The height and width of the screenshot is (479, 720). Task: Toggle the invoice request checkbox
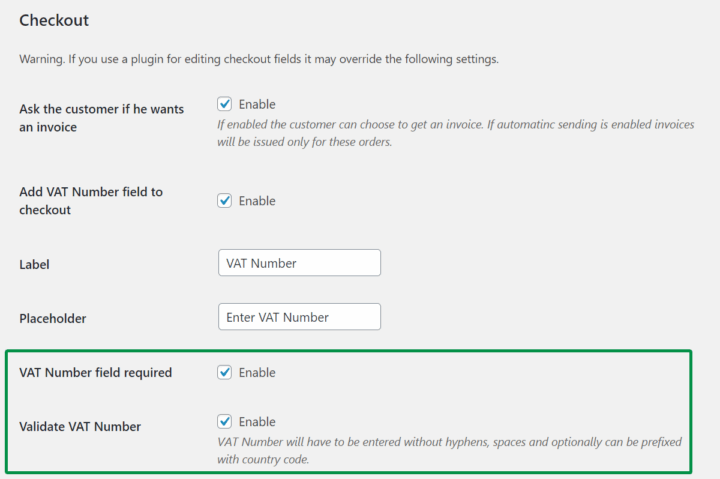coord(225,104)
